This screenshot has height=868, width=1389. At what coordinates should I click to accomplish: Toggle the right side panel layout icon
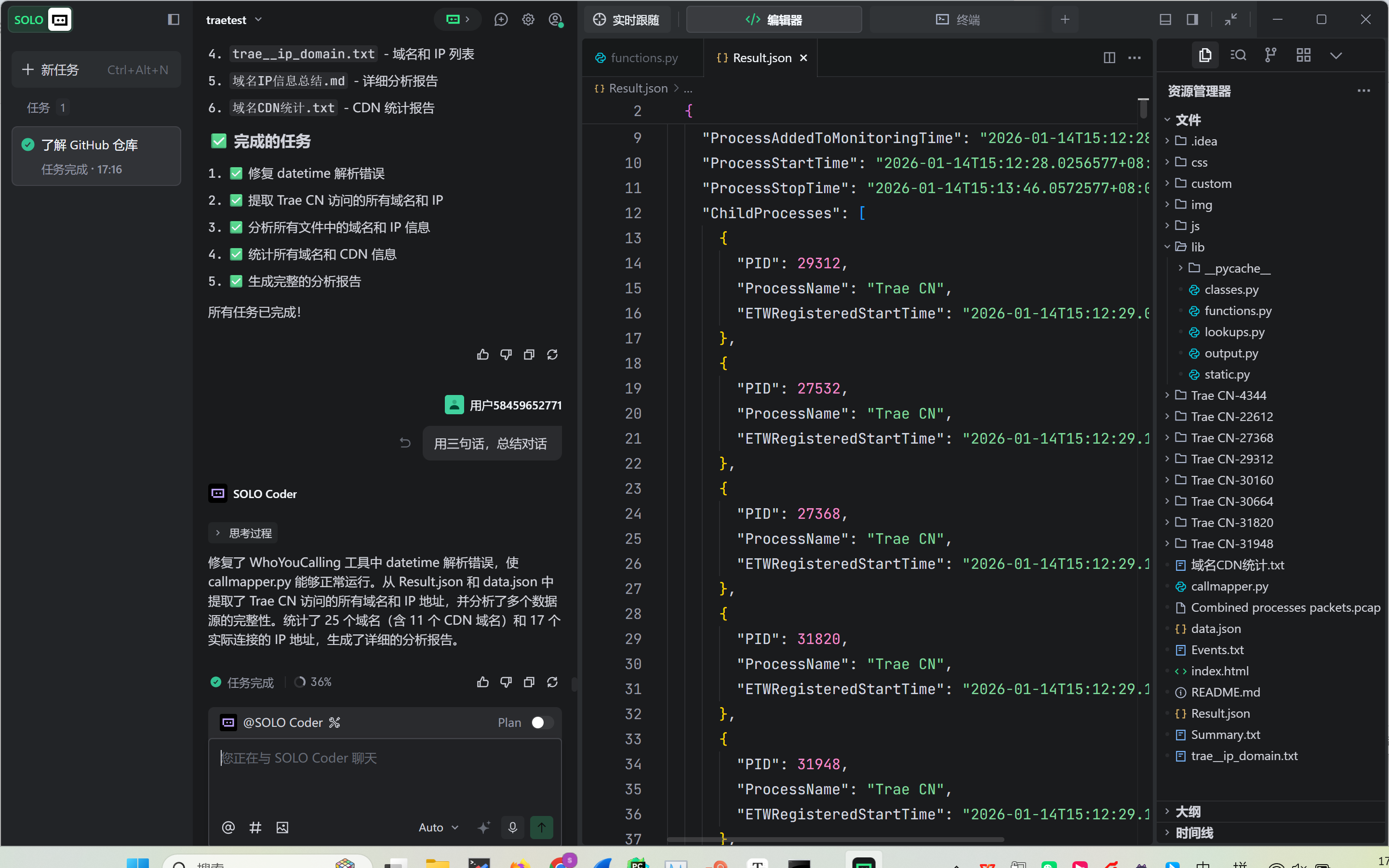click(1192, 20)
